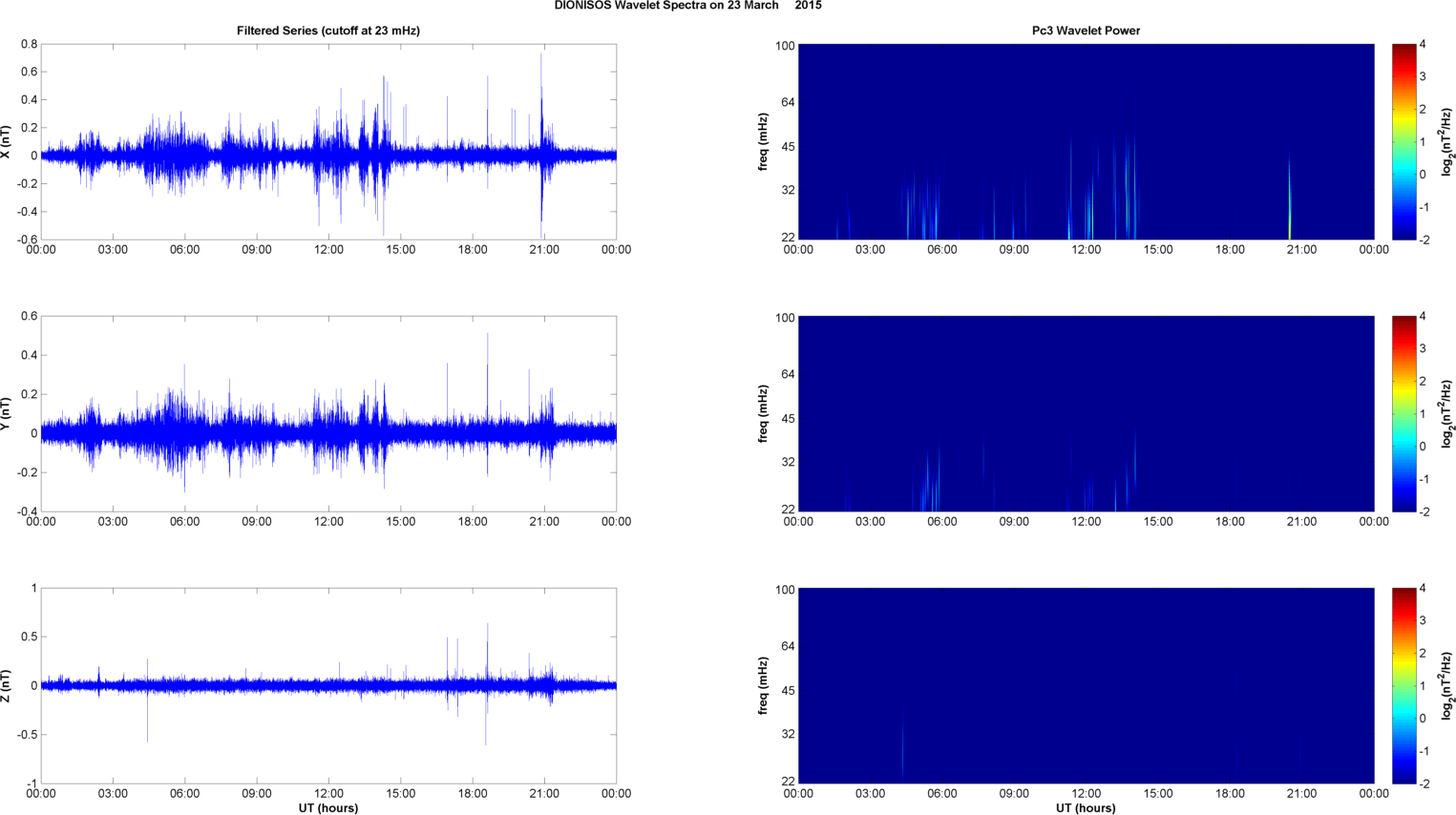Screen dimensions: 1456x815
Task: Select the Filtered Series cutoff 23 mHz title
Action: pos(328,31)
